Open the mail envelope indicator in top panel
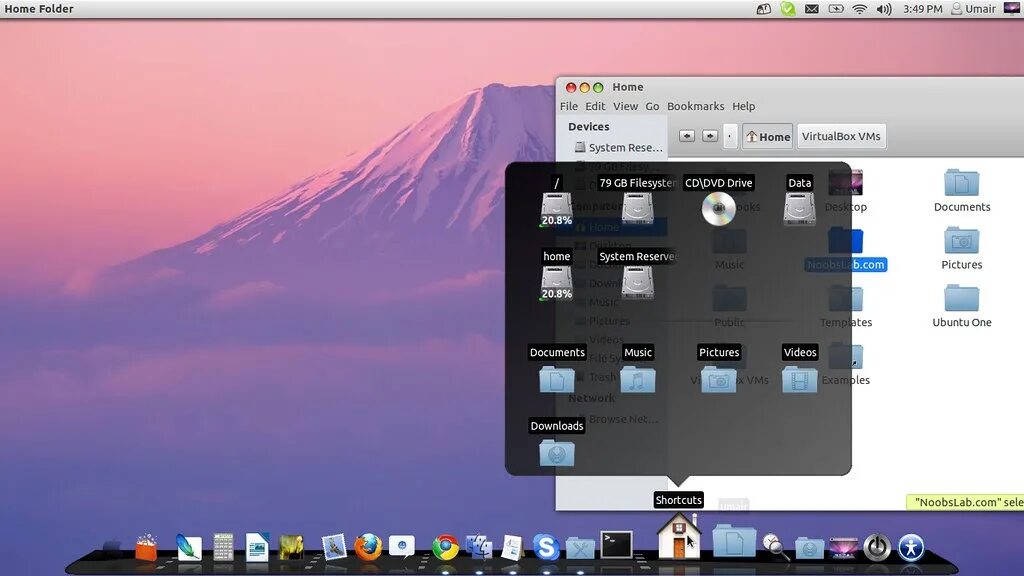Screen dimensions: 1024x576 812,9
